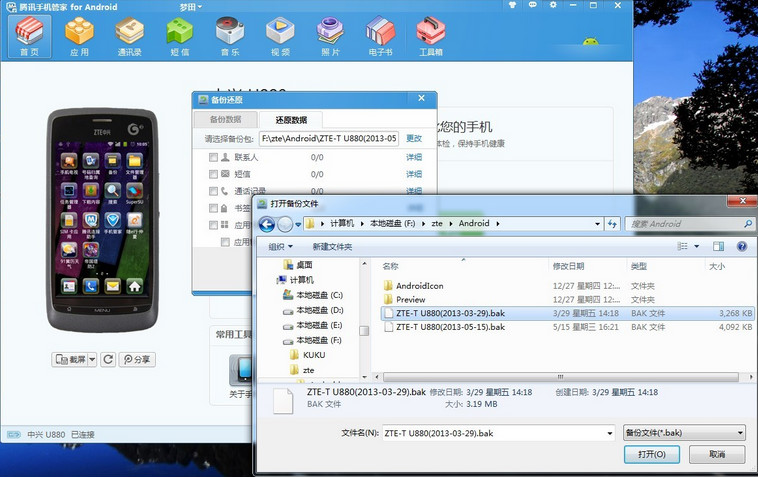Open the 照片 photos icon
The width and height of the screenshot is (758, 477).
pos(330,37)
